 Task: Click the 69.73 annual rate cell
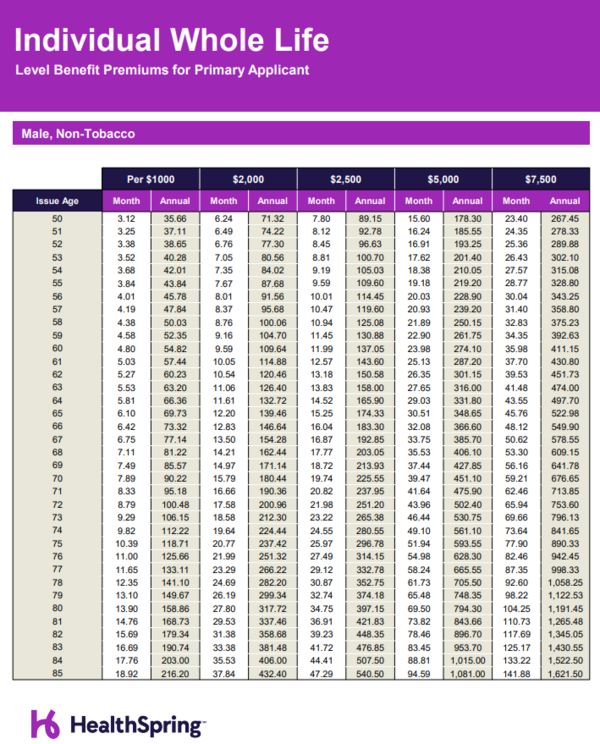point(175,414)
